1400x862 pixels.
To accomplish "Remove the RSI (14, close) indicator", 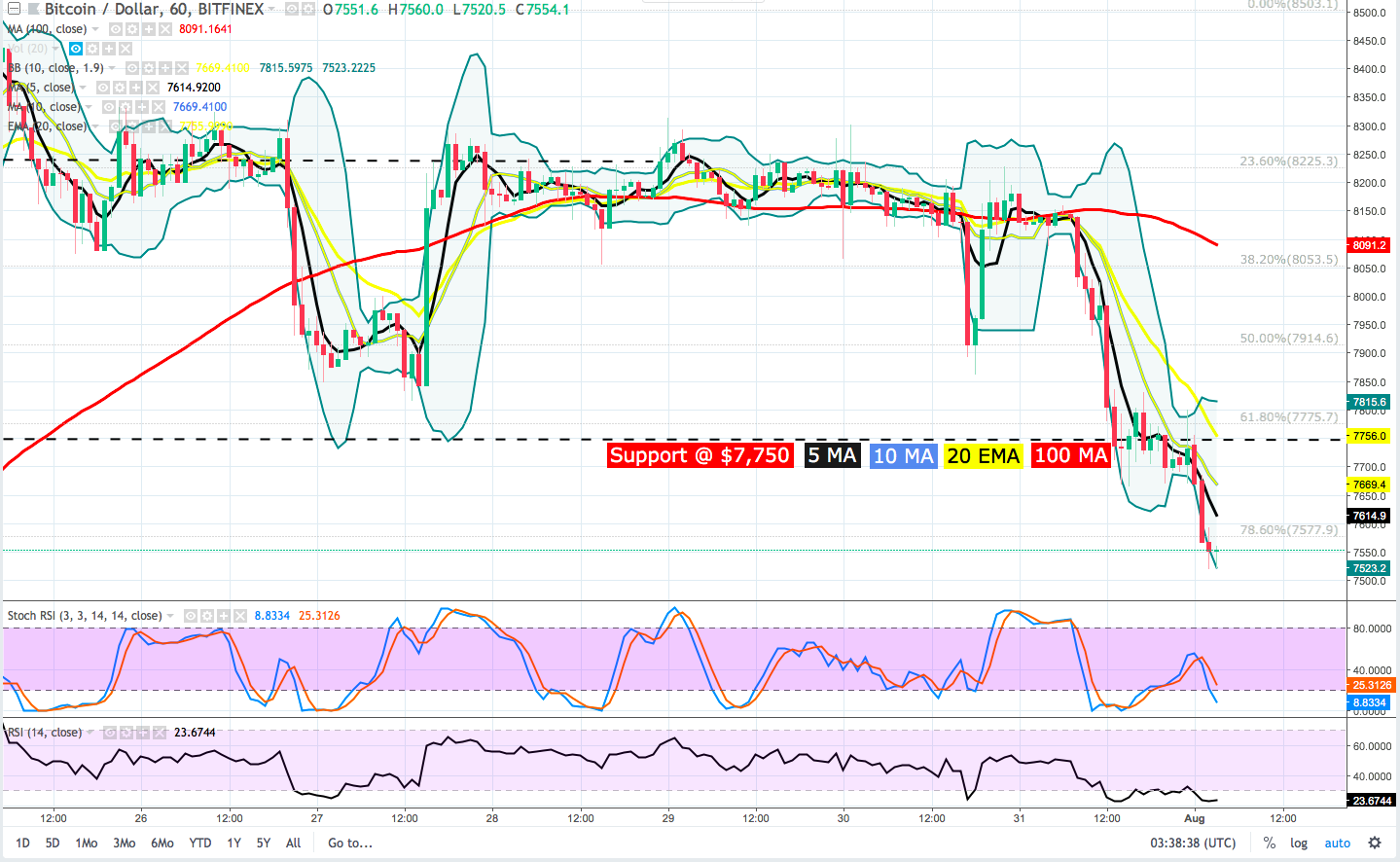I will 160,733.
